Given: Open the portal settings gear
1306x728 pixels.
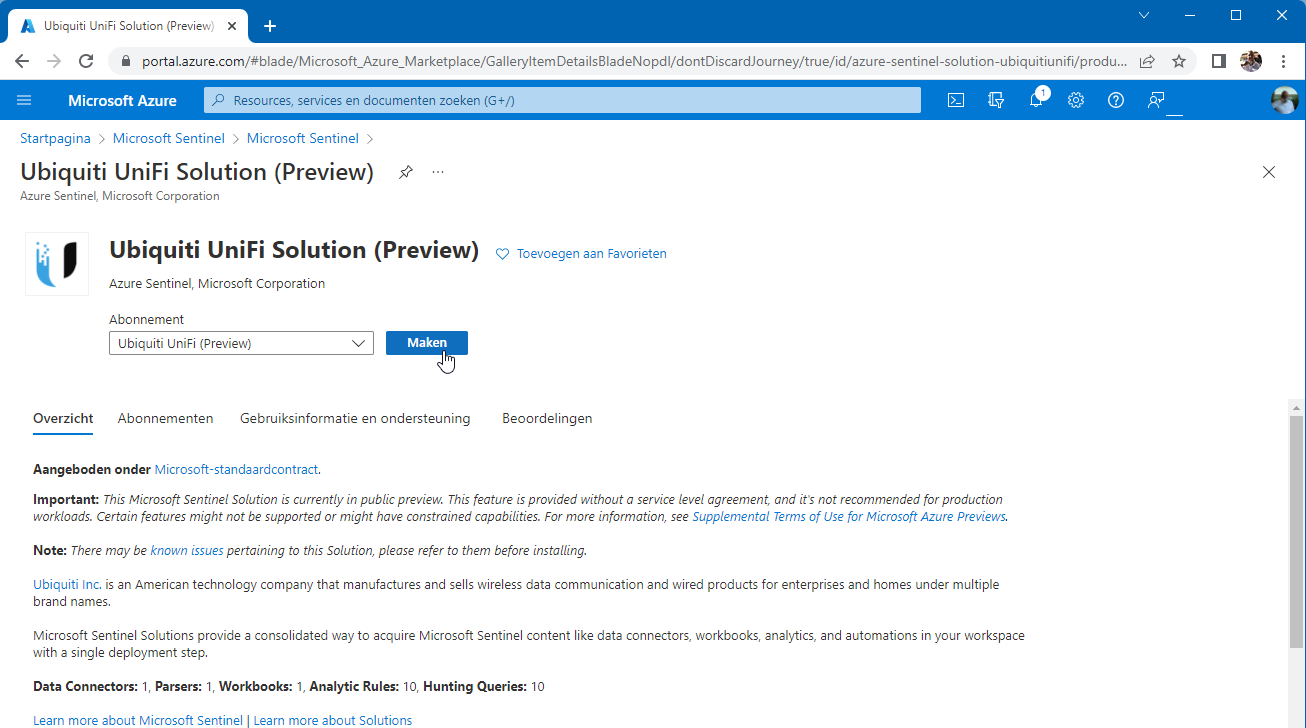Looking at the screenshot, I should [1075, 100].
